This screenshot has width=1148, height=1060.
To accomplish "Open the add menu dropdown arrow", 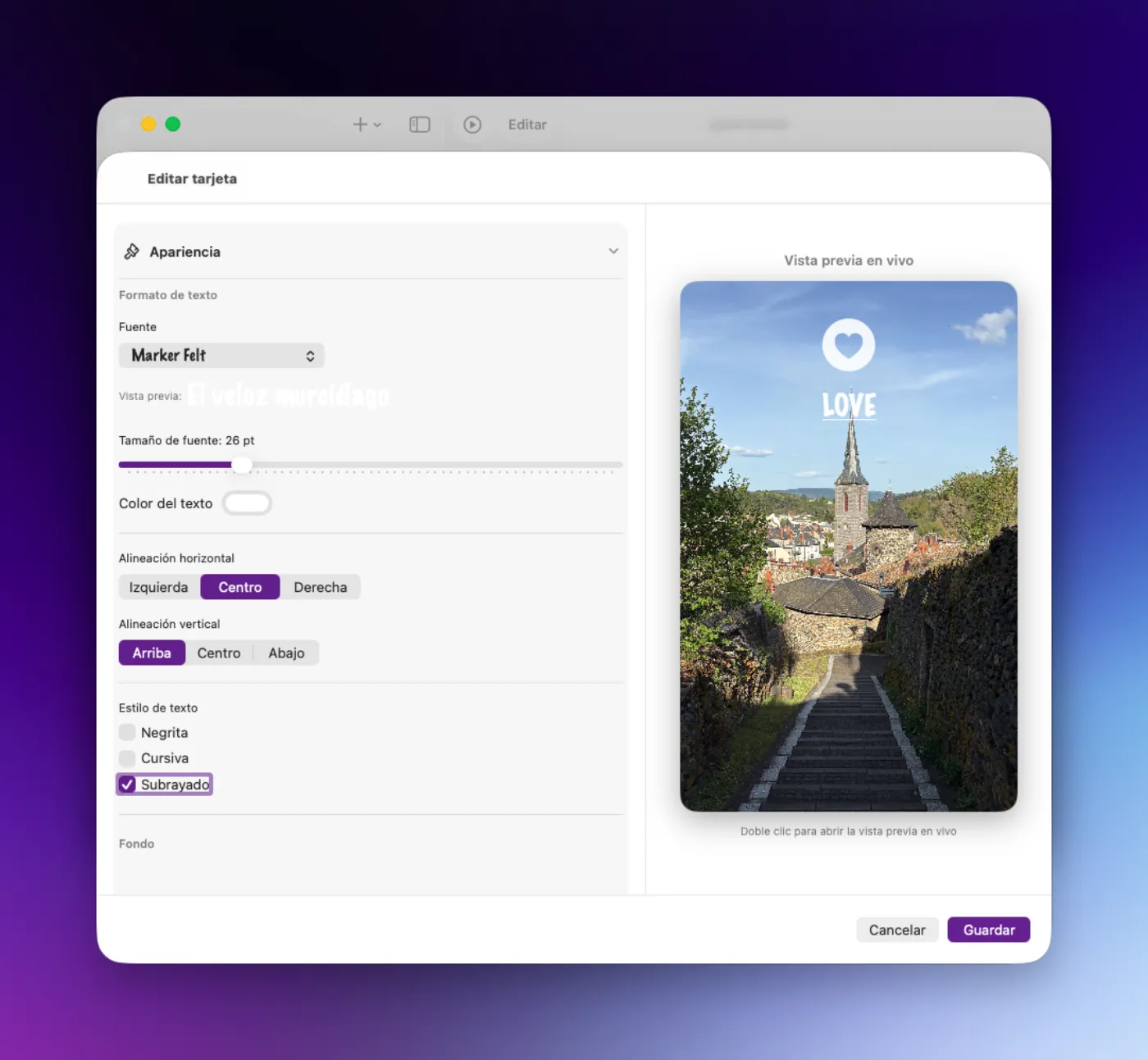I will point(377,125).
